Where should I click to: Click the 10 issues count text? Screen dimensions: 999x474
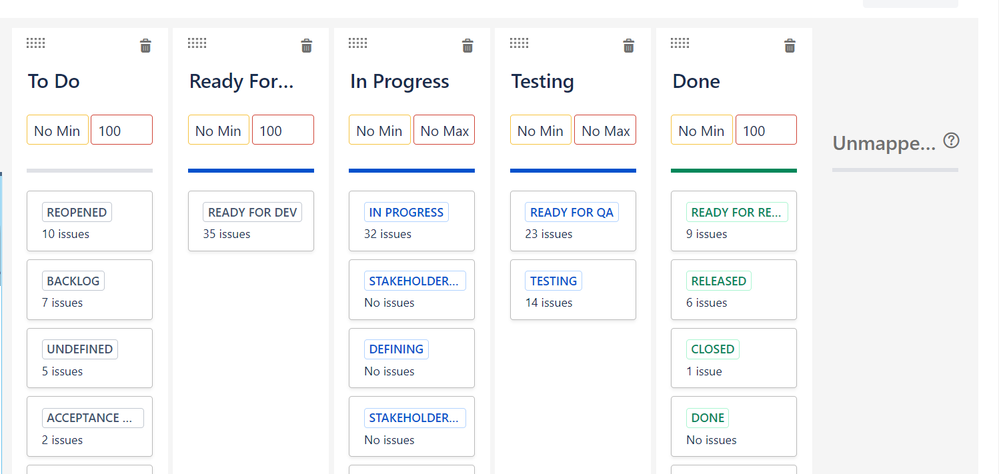click(x=66, y=234)
